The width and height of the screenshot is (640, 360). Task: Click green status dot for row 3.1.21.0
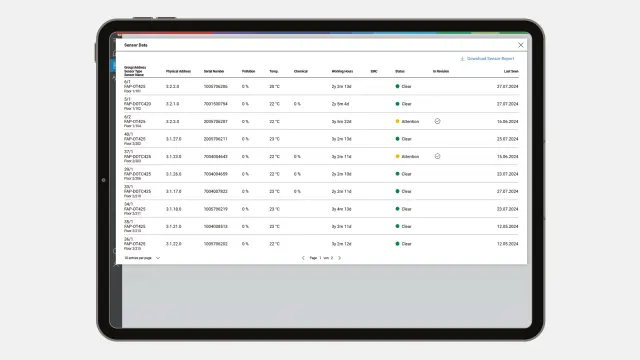tap(397, 226)
